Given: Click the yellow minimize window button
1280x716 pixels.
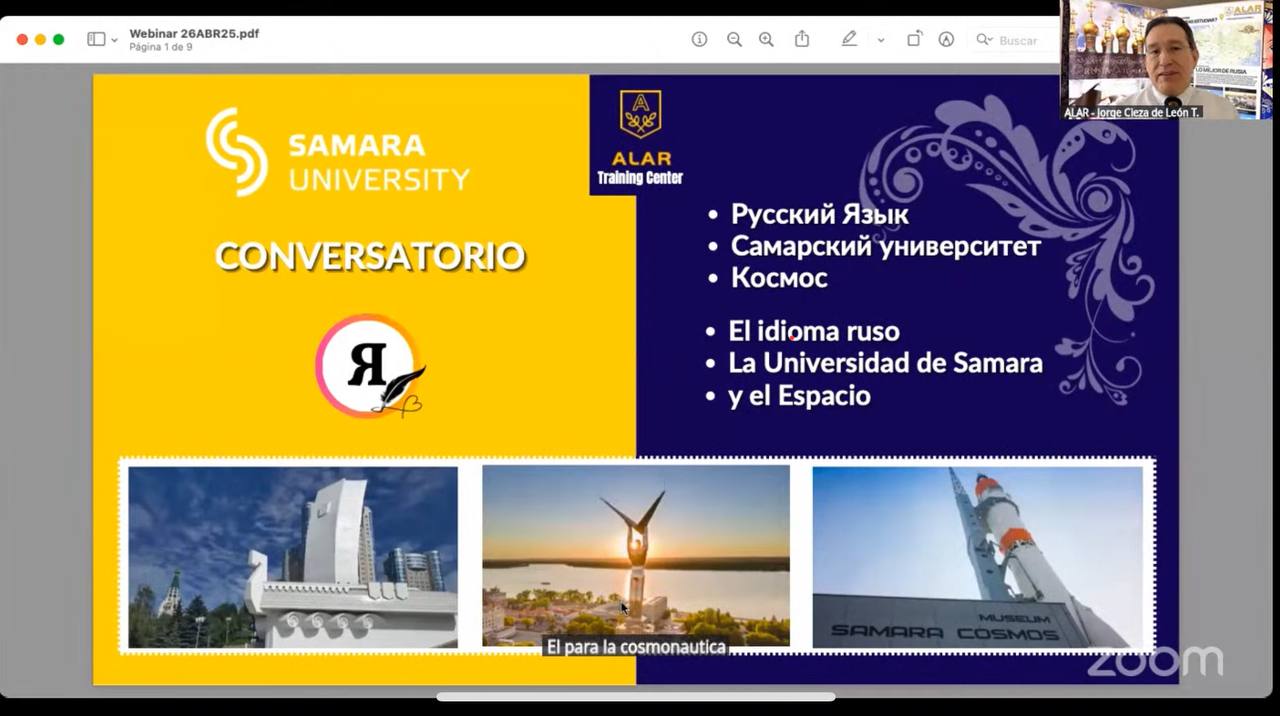Looking at the screenshot, I should pyautogui.click(x=40, y=39).
